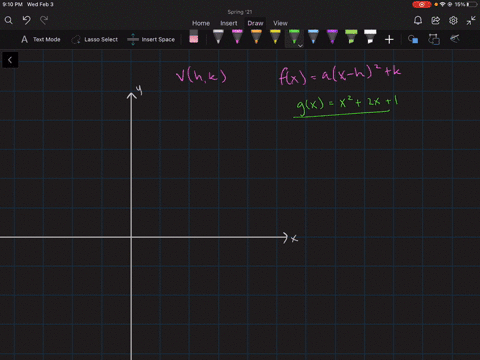Open the settings gear
The height and width of the screenshot is (360, 480).
coord(453,21)
